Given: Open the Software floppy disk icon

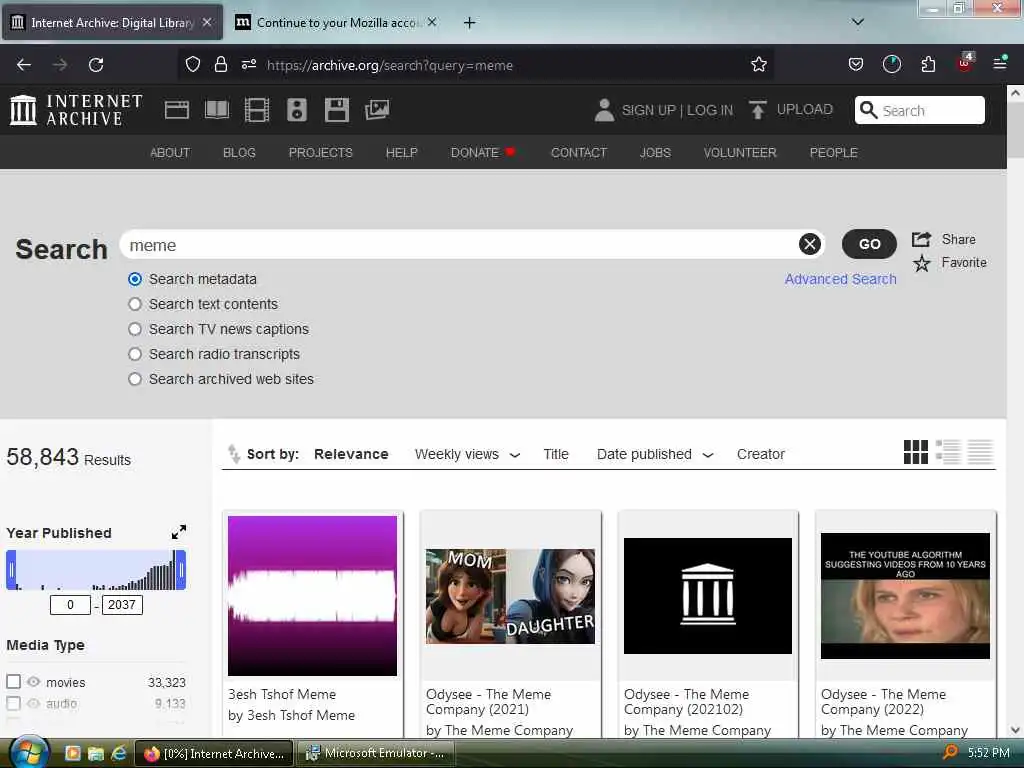Looking at the screenshot, I should pyautogui.click(x=337, y=110).
